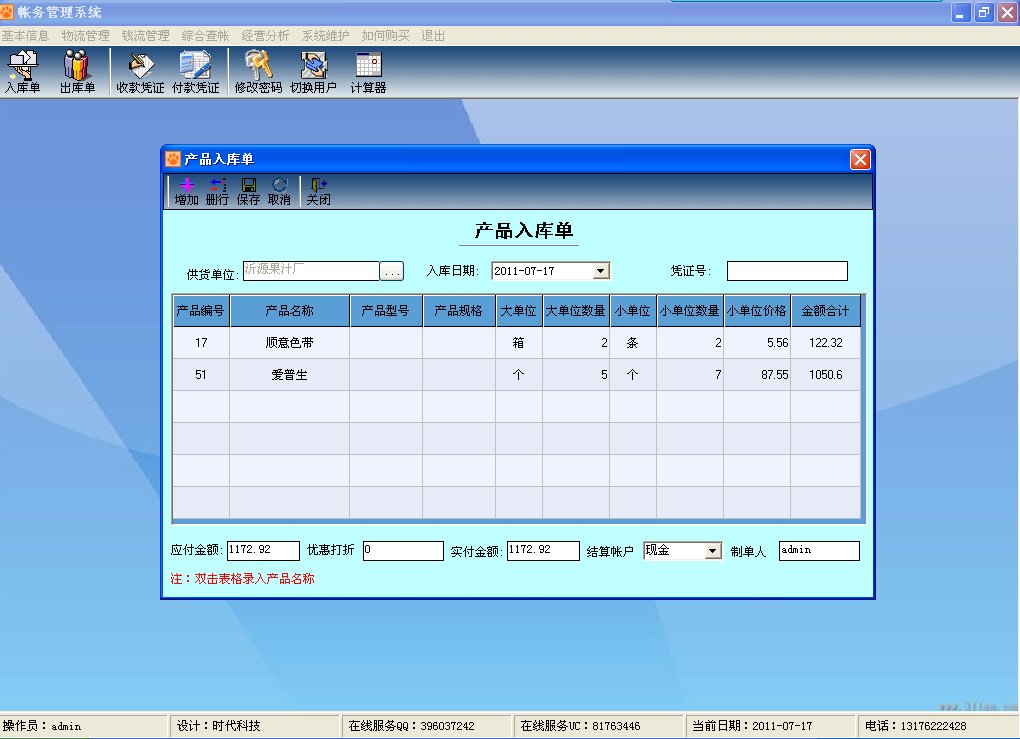Click the 大单位数量 cell showing 5
Screen dimensions: 1020x739
pyautogui.click(x=576, y=375)
